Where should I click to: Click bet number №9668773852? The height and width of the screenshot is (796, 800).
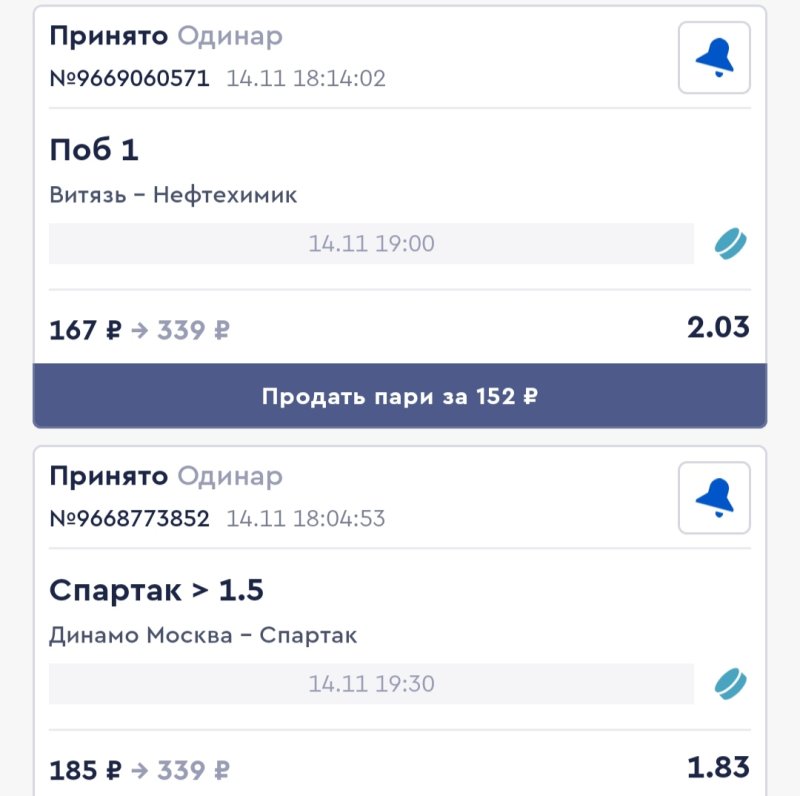click(x=130, y=518)
